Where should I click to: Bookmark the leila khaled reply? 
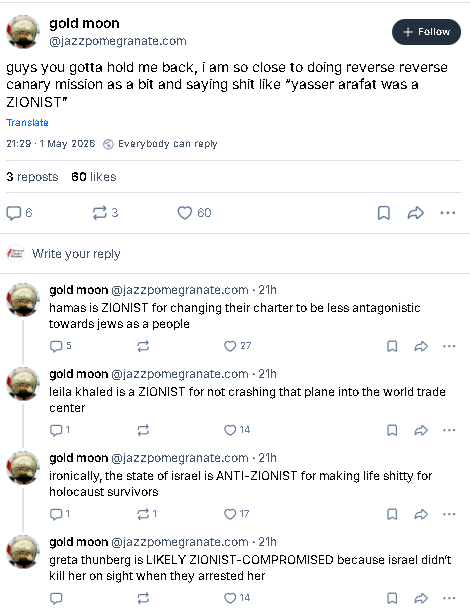[392, 430]
